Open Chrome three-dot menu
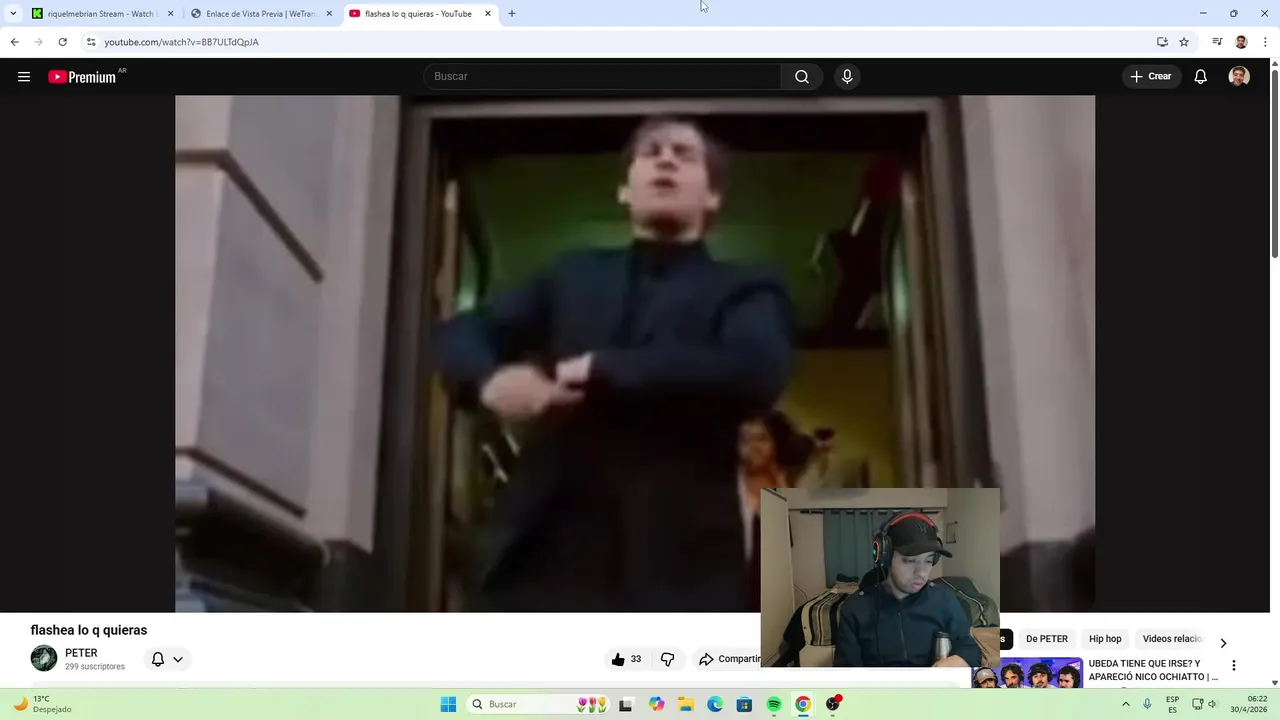This screenshot has width=1280, height=720. point(1266,42)
